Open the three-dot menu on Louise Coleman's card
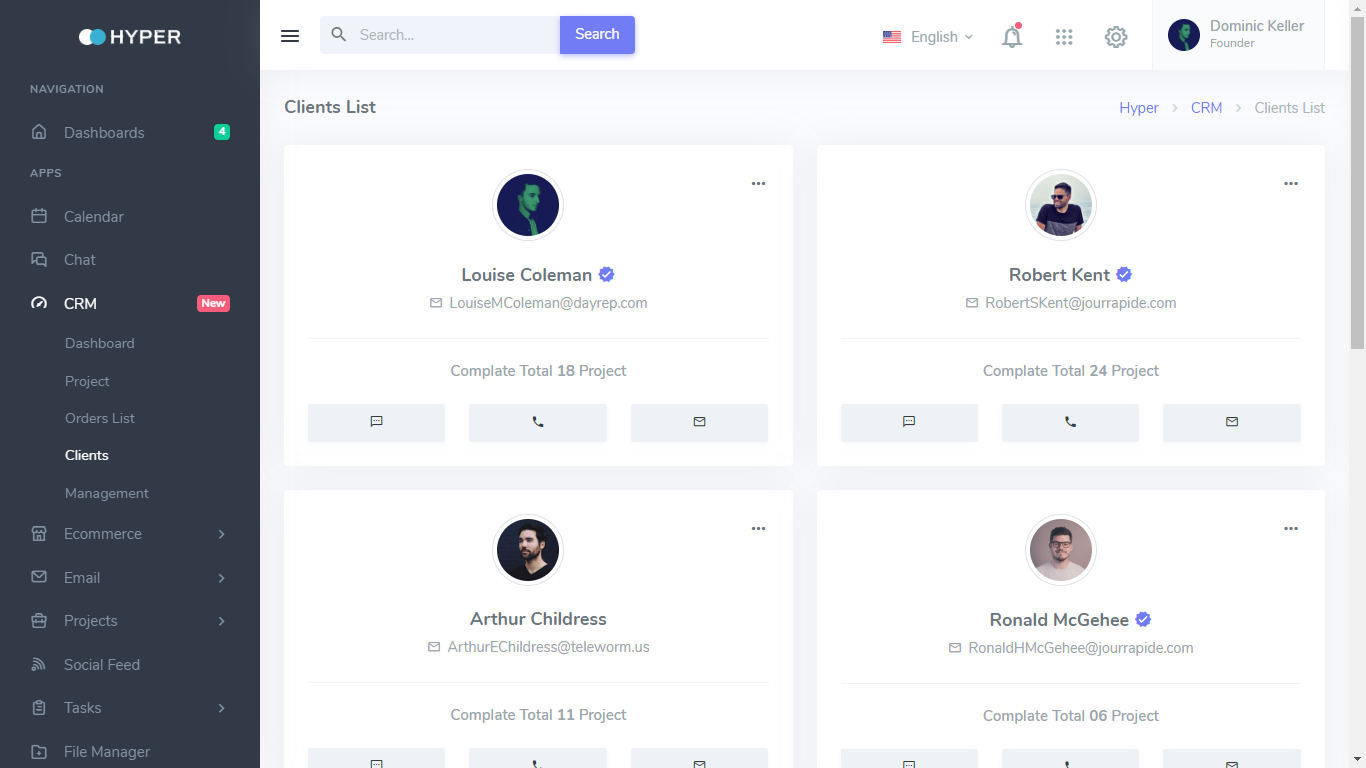This screenshot has width=1366, height=768. tap(758, 184)
